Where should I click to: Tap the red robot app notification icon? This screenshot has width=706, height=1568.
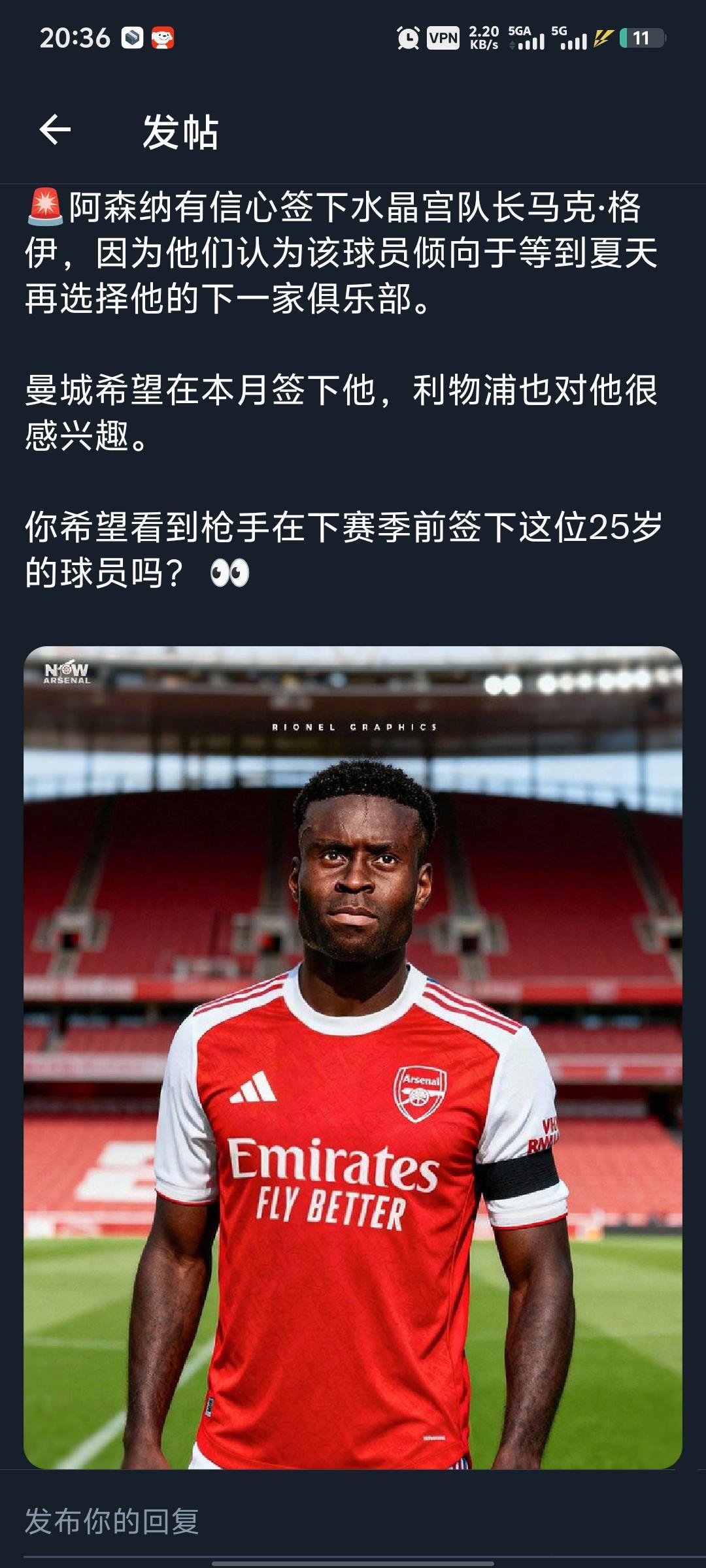(x=163, y=38)
